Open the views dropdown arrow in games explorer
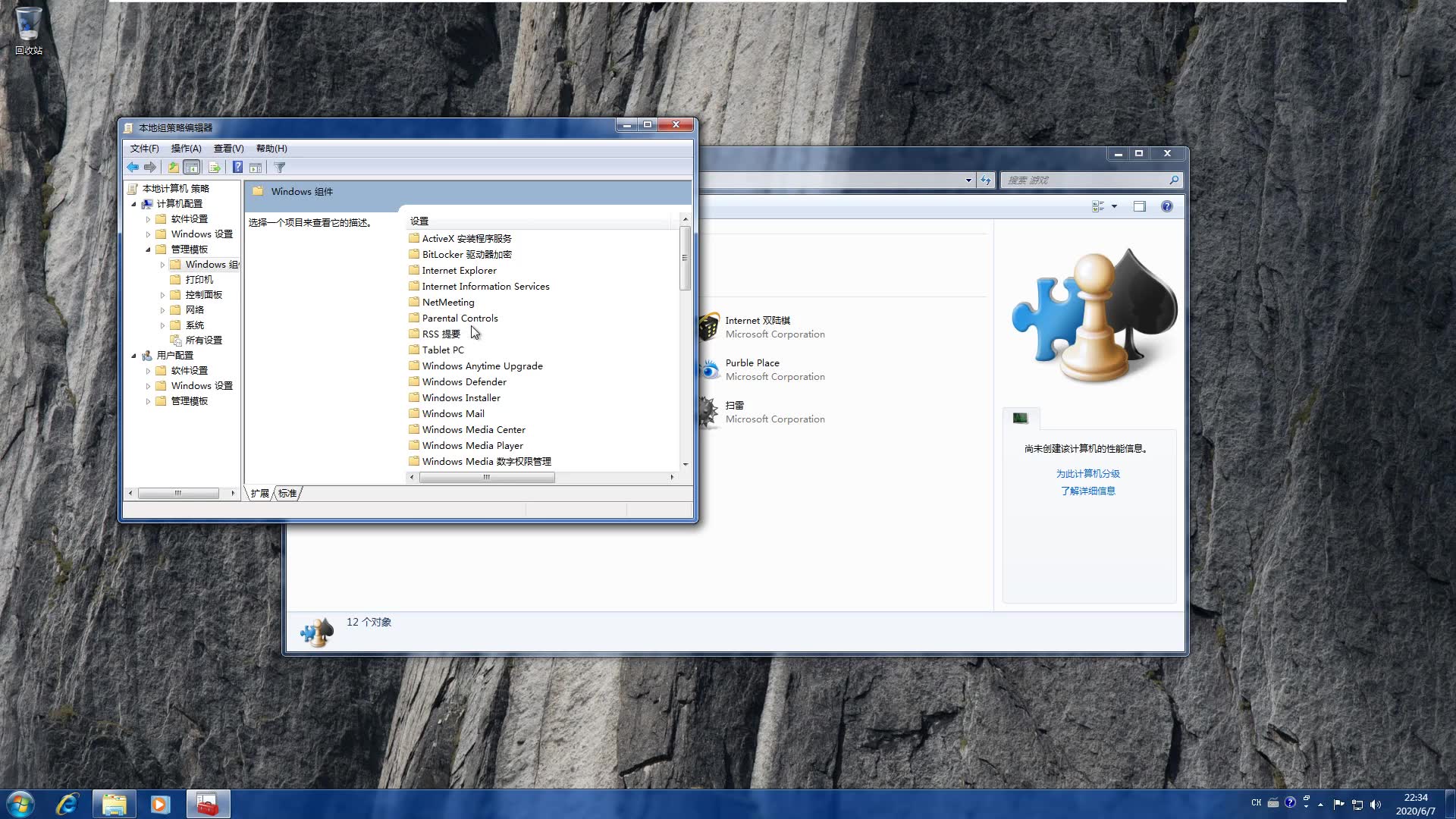 pyautogui.click(x=1113, y=206)
